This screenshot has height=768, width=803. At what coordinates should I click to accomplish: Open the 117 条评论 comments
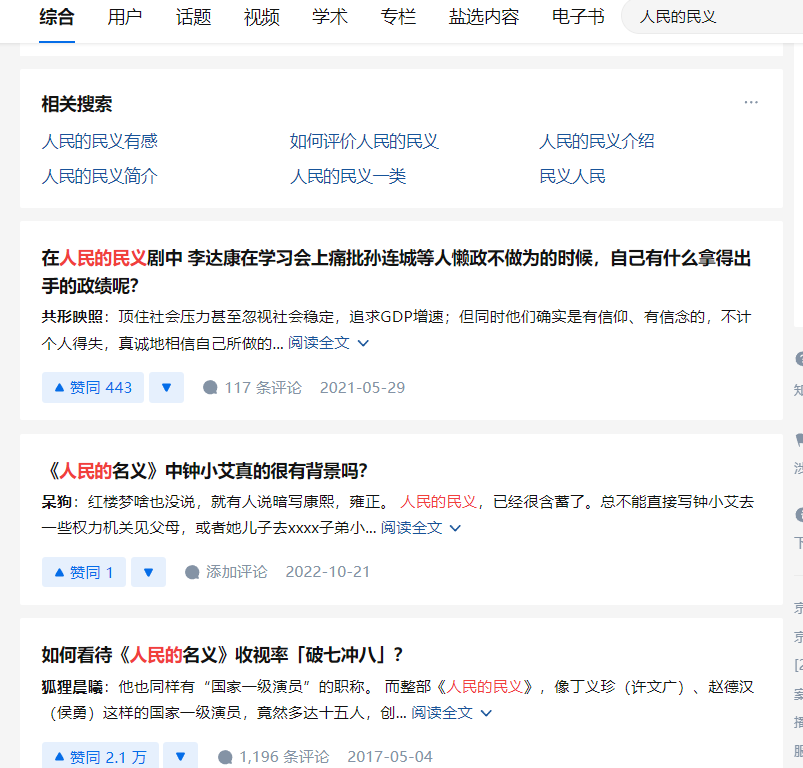pos(252,388)
